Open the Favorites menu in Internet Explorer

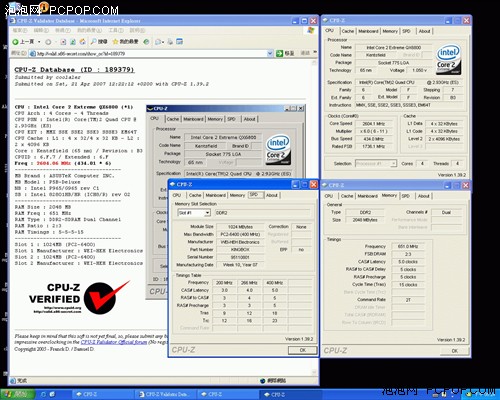click(89, 30)
